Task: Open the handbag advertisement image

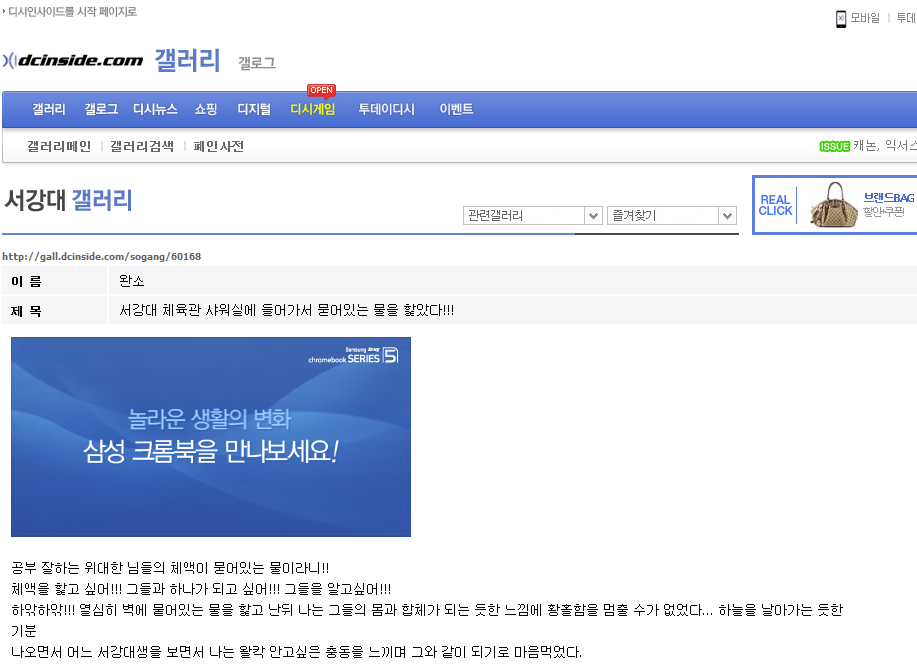Action: 833,205
